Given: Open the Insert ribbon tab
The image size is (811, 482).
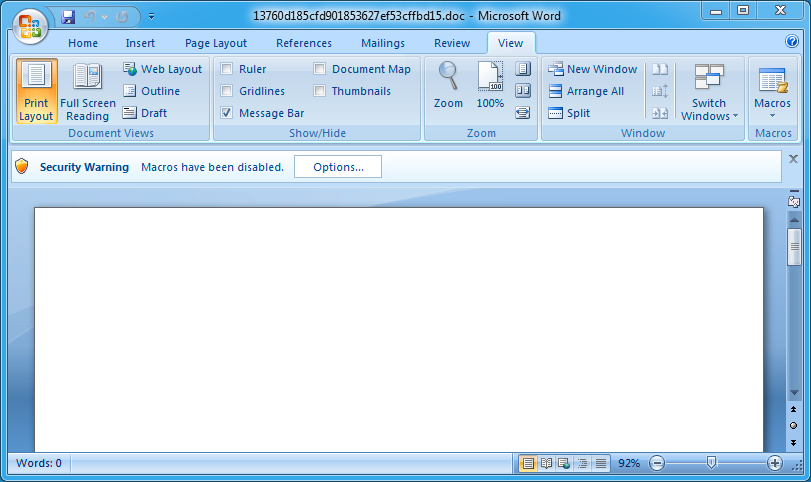Looking at the screenshot, I should 140,43.
